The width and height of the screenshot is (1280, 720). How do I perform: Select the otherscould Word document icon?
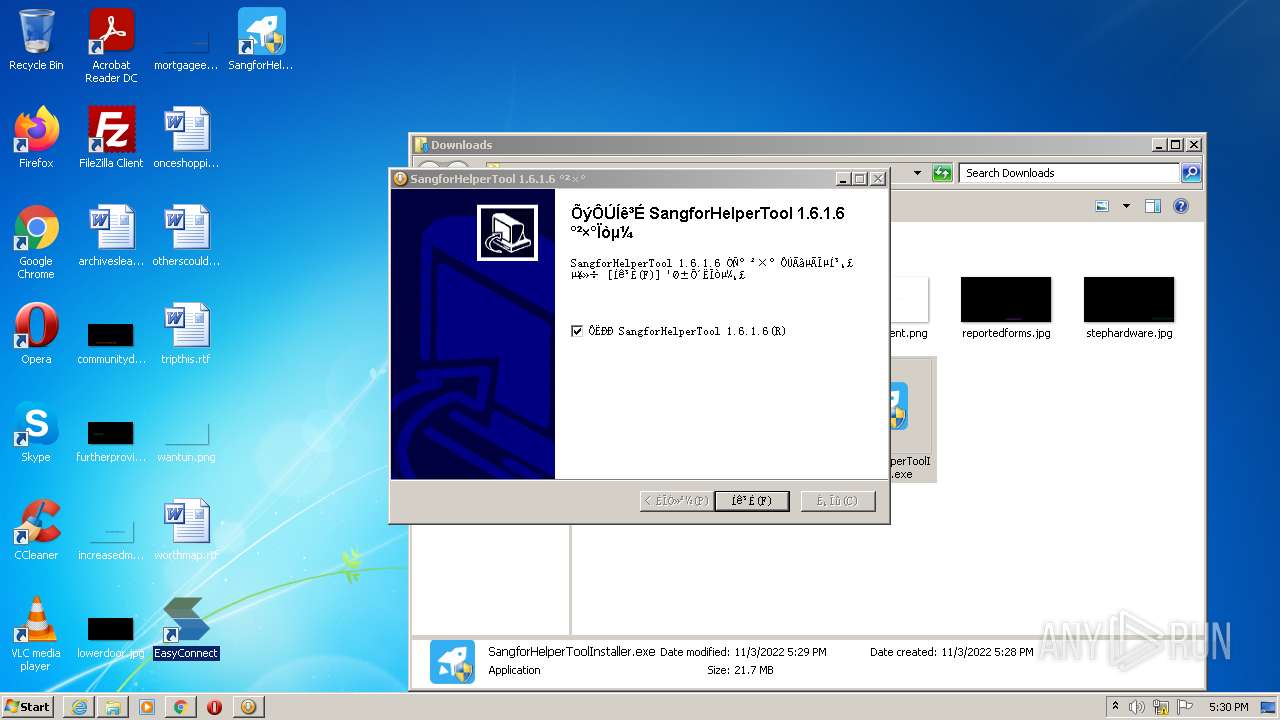(x=186, y=236)
